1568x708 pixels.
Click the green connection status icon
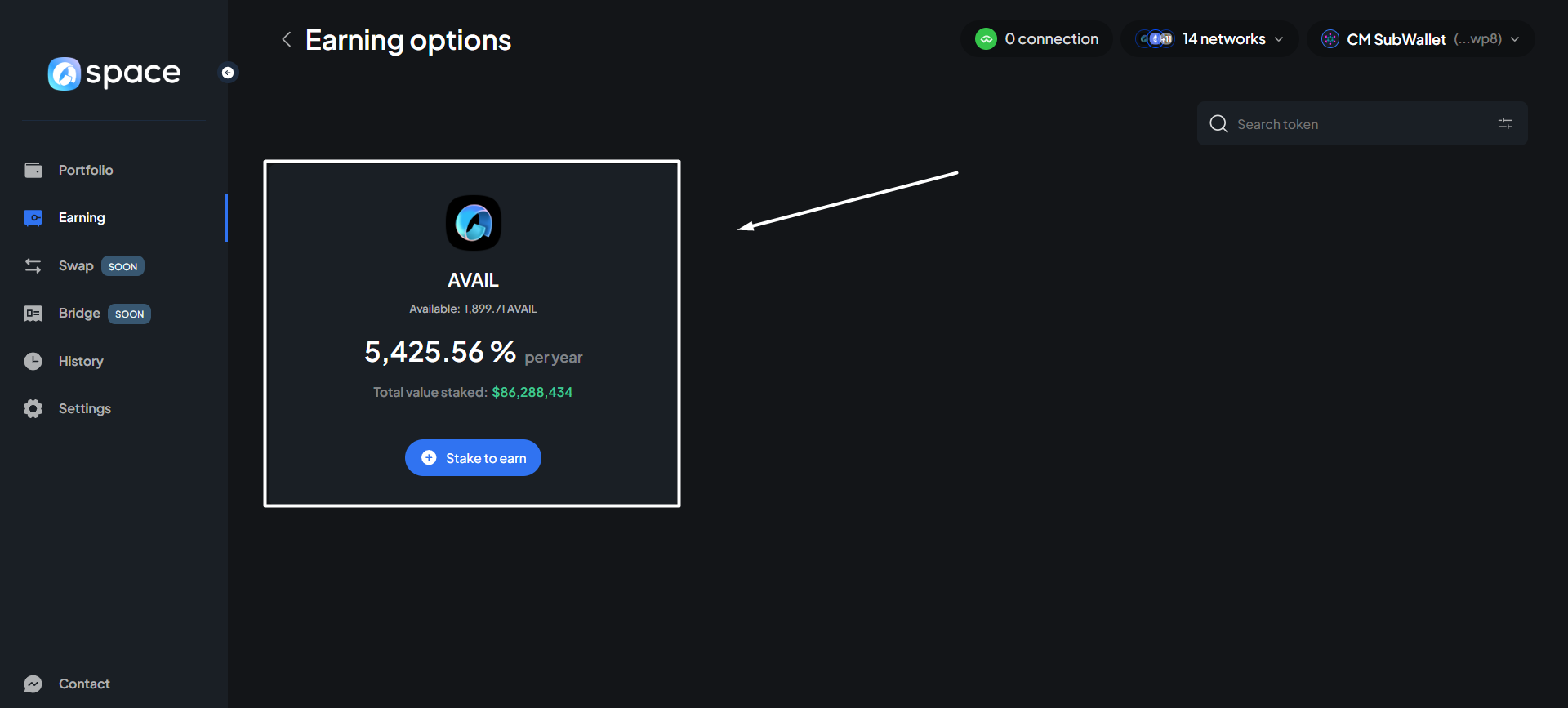click(986, 39)
